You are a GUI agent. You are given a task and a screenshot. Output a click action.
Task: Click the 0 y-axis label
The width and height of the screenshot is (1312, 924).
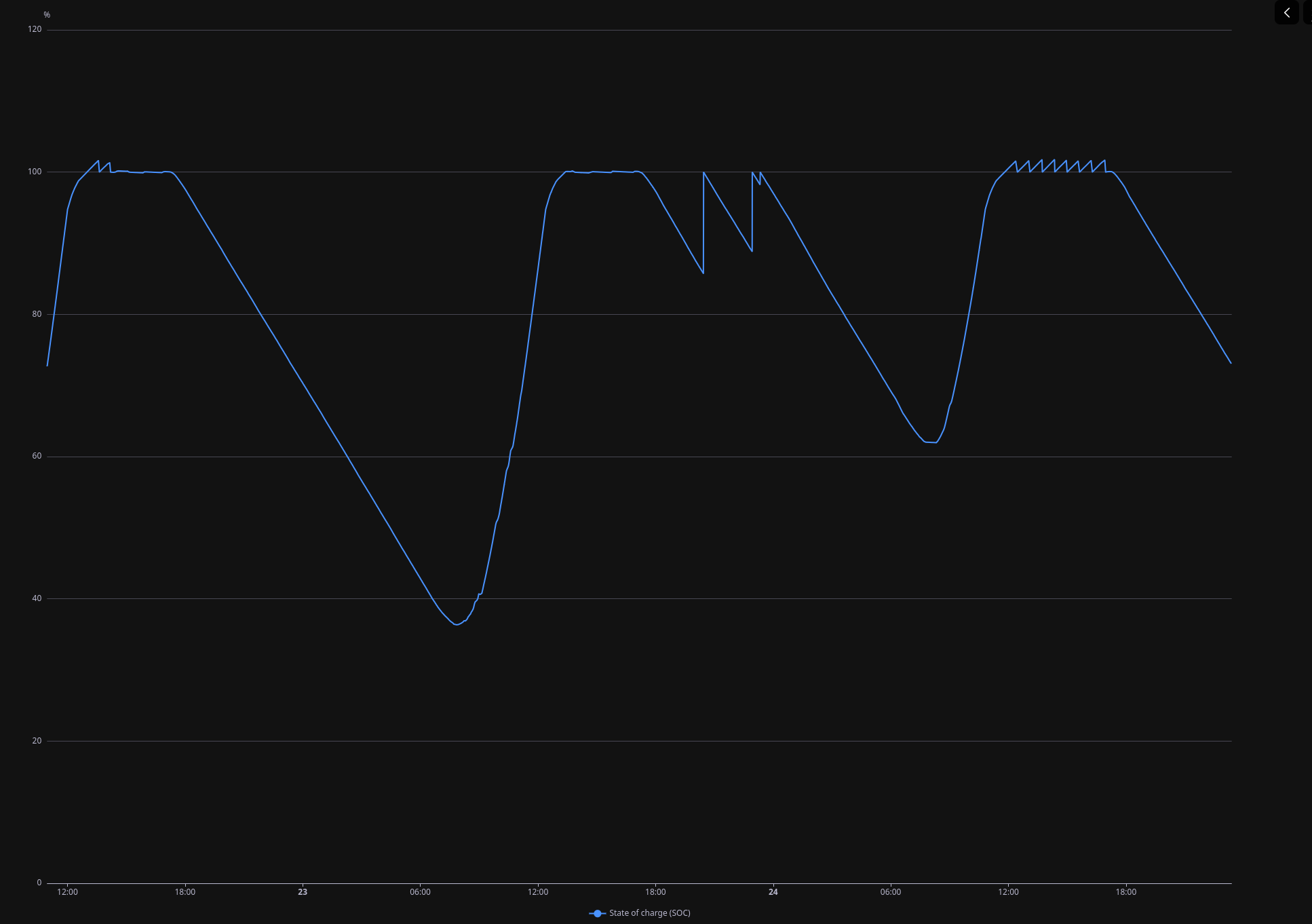pyautogui.click(x=39, y=883)
